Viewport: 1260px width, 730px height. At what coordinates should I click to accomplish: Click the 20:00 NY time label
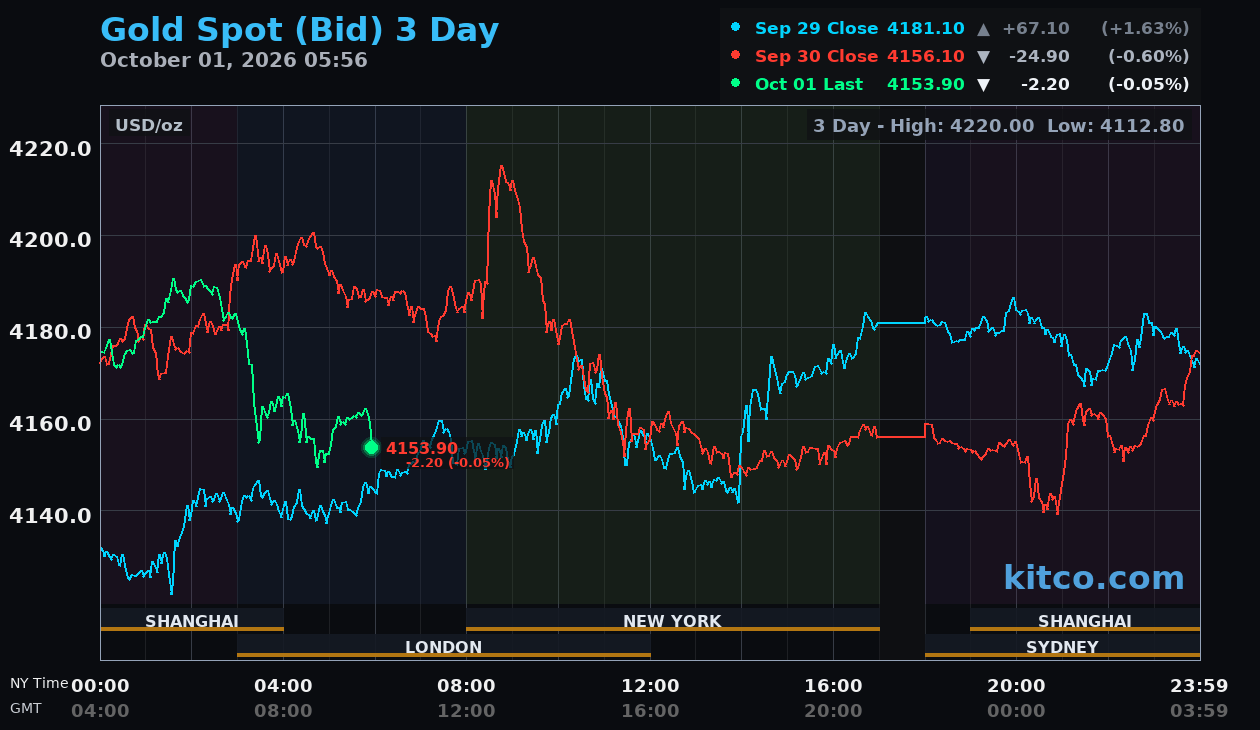click(1016, 685)
